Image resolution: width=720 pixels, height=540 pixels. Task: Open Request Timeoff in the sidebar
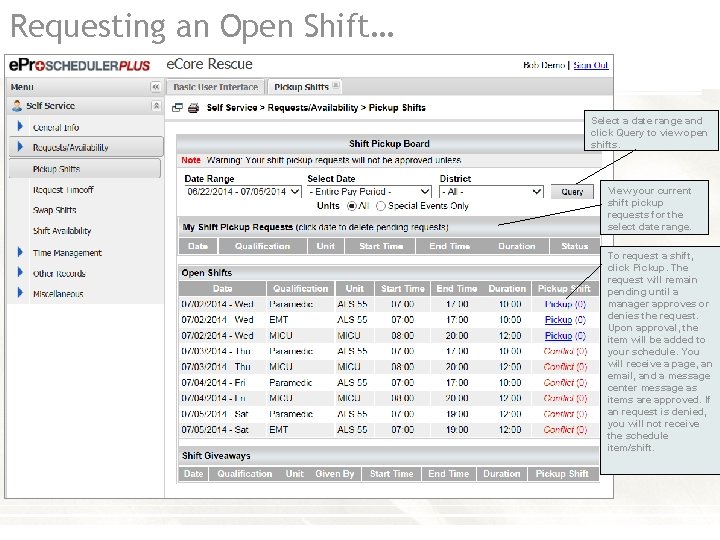click(x=63, y=190)
